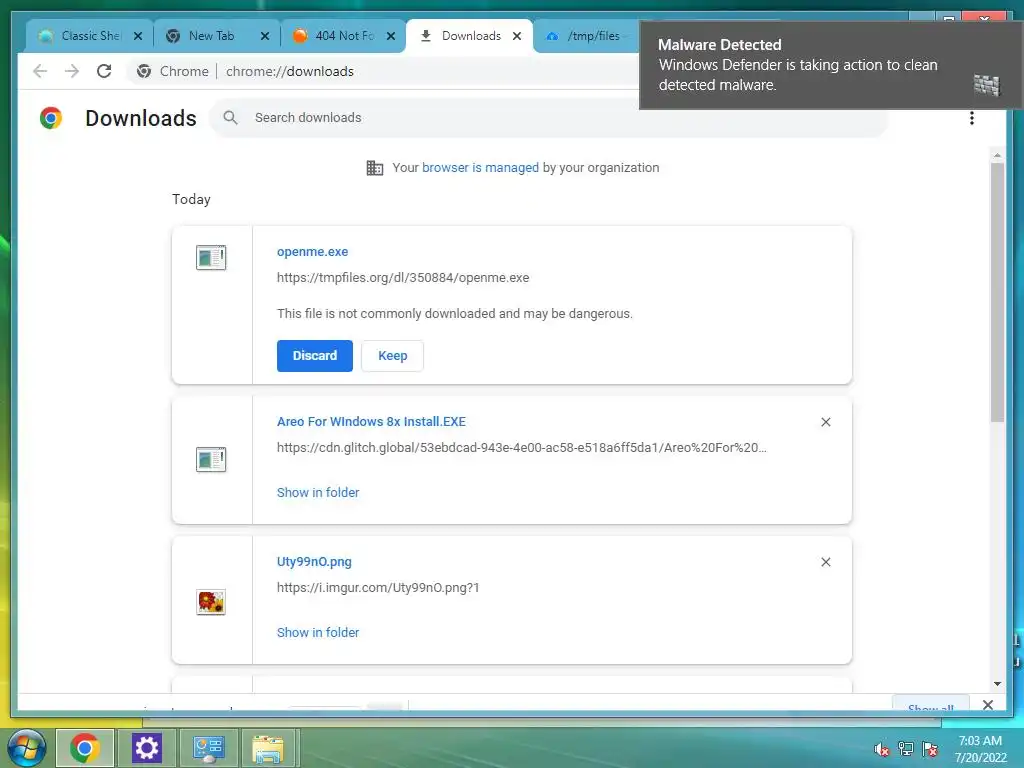Click the Uty99nO.png thumbnail icon
1024x768 pixels.
tap(211, 601)
